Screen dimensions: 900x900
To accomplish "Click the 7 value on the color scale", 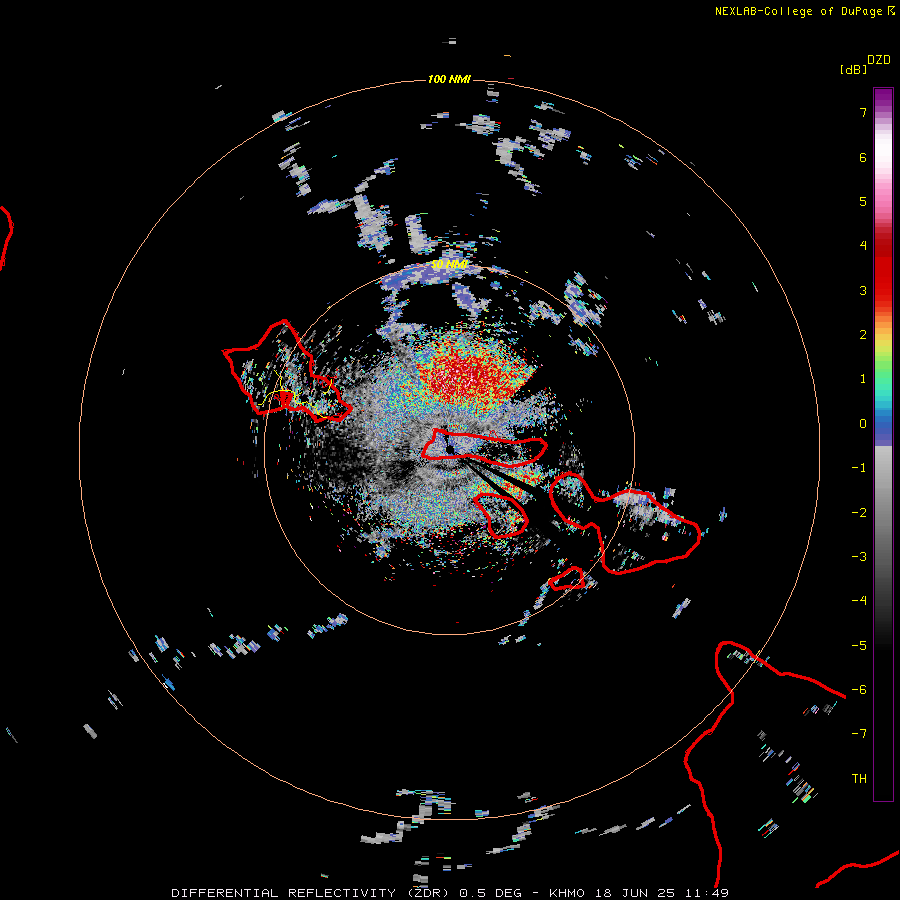I will [863, 112].
